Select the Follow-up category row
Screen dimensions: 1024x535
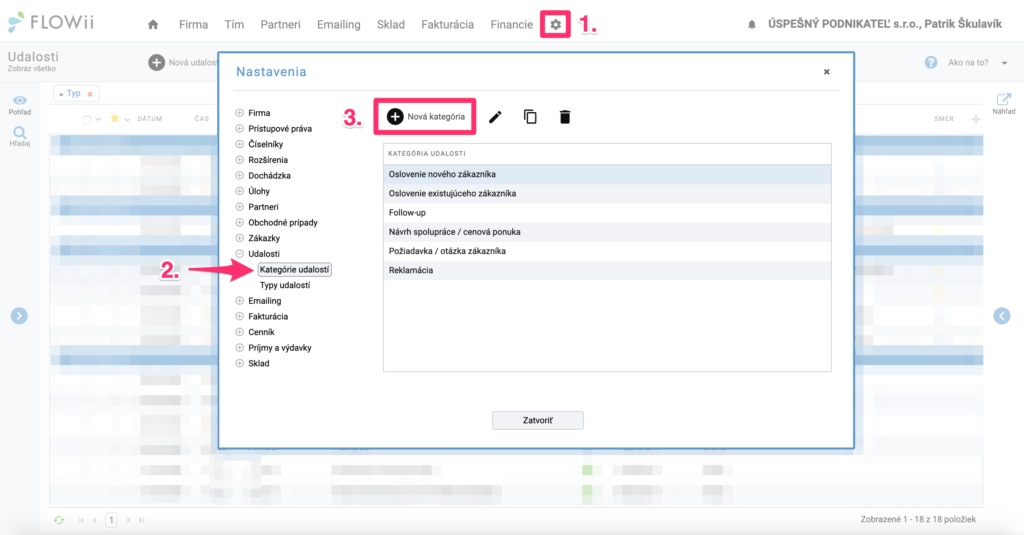(607, 213)
